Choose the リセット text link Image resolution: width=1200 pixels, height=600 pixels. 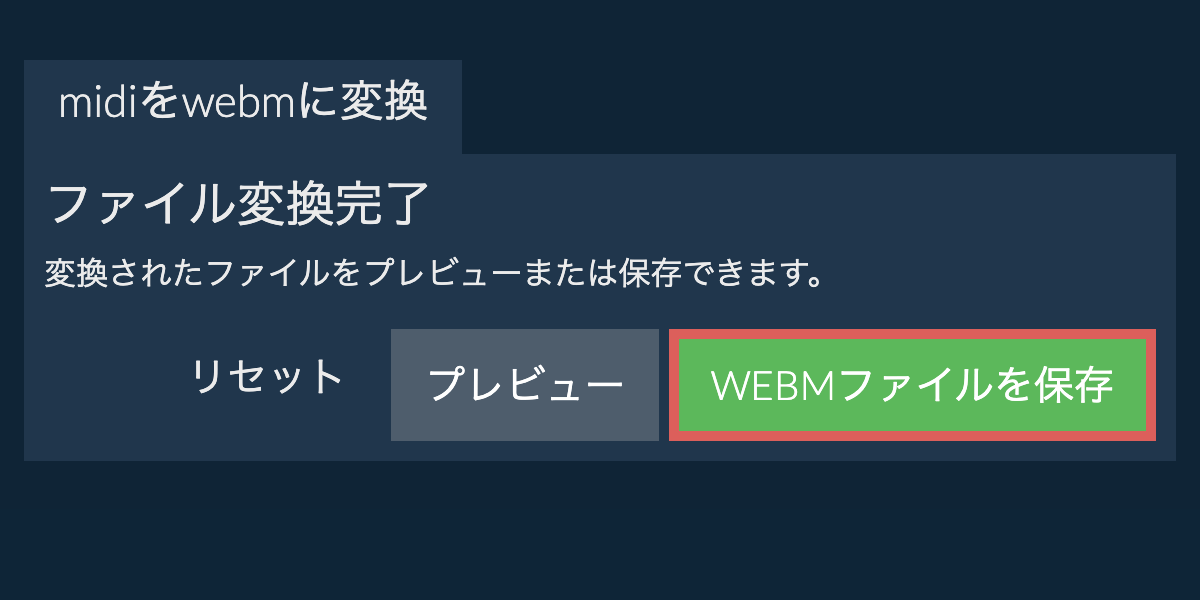(x=267, y=378)
